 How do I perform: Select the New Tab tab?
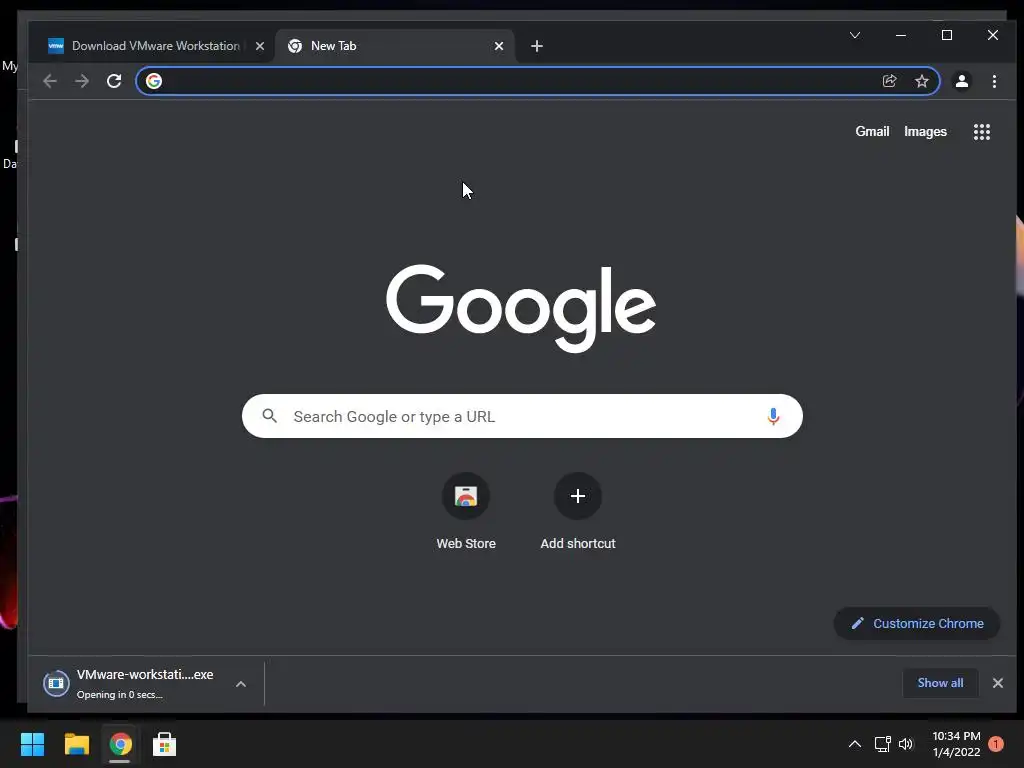394,46
